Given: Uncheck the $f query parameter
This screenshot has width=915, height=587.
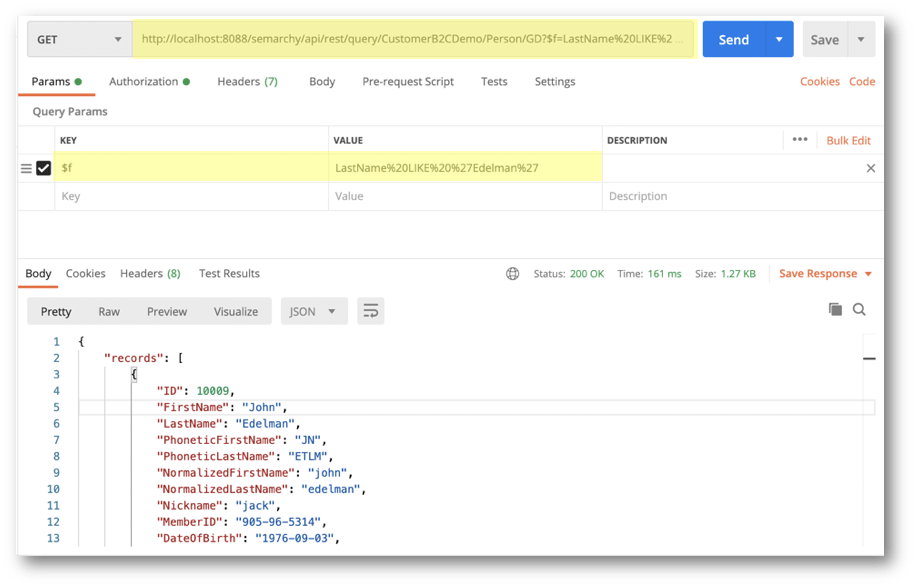Looking at the screenshot, I should tap(42, 167).
